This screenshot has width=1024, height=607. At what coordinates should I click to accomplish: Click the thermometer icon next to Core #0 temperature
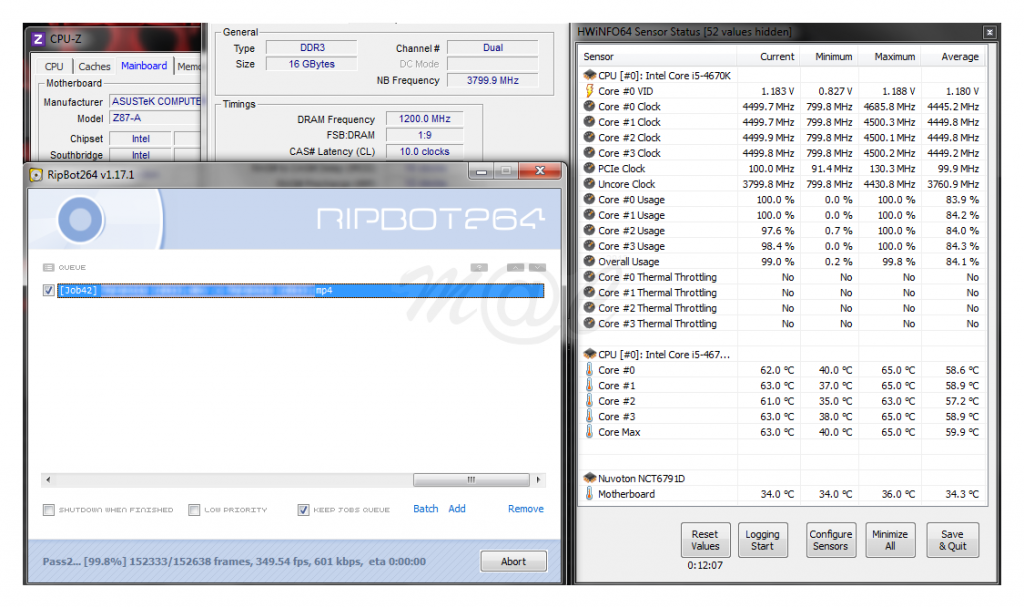click(x=590, y=370)
